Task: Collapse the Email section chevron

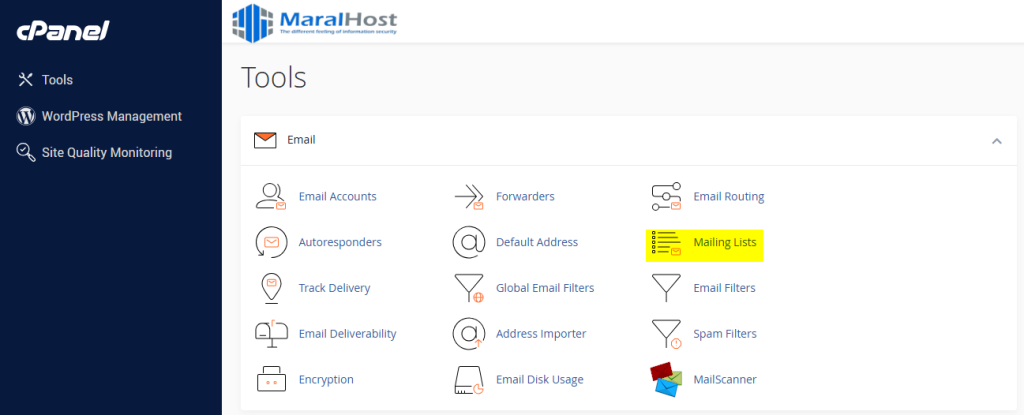Action: tap(997, 141)
